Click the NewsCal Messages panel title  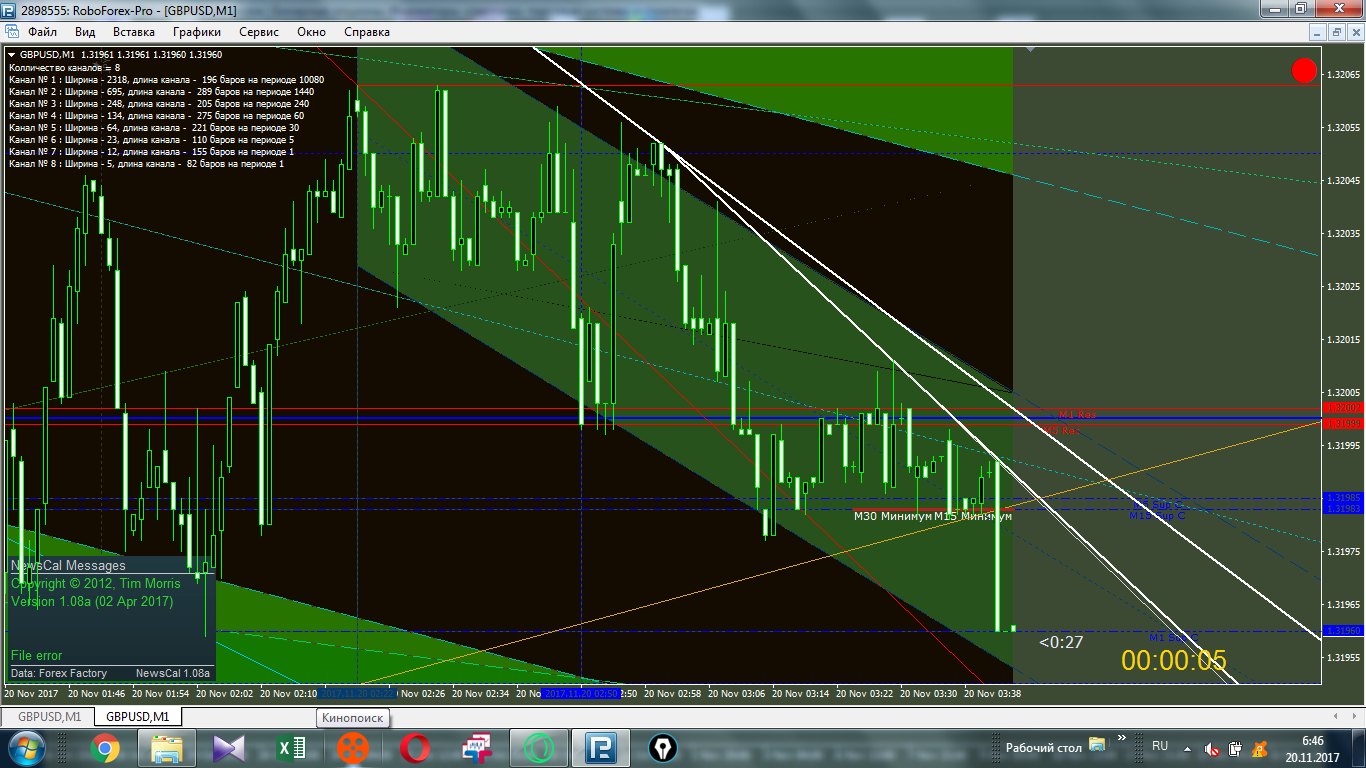click(x=68, y=566)
